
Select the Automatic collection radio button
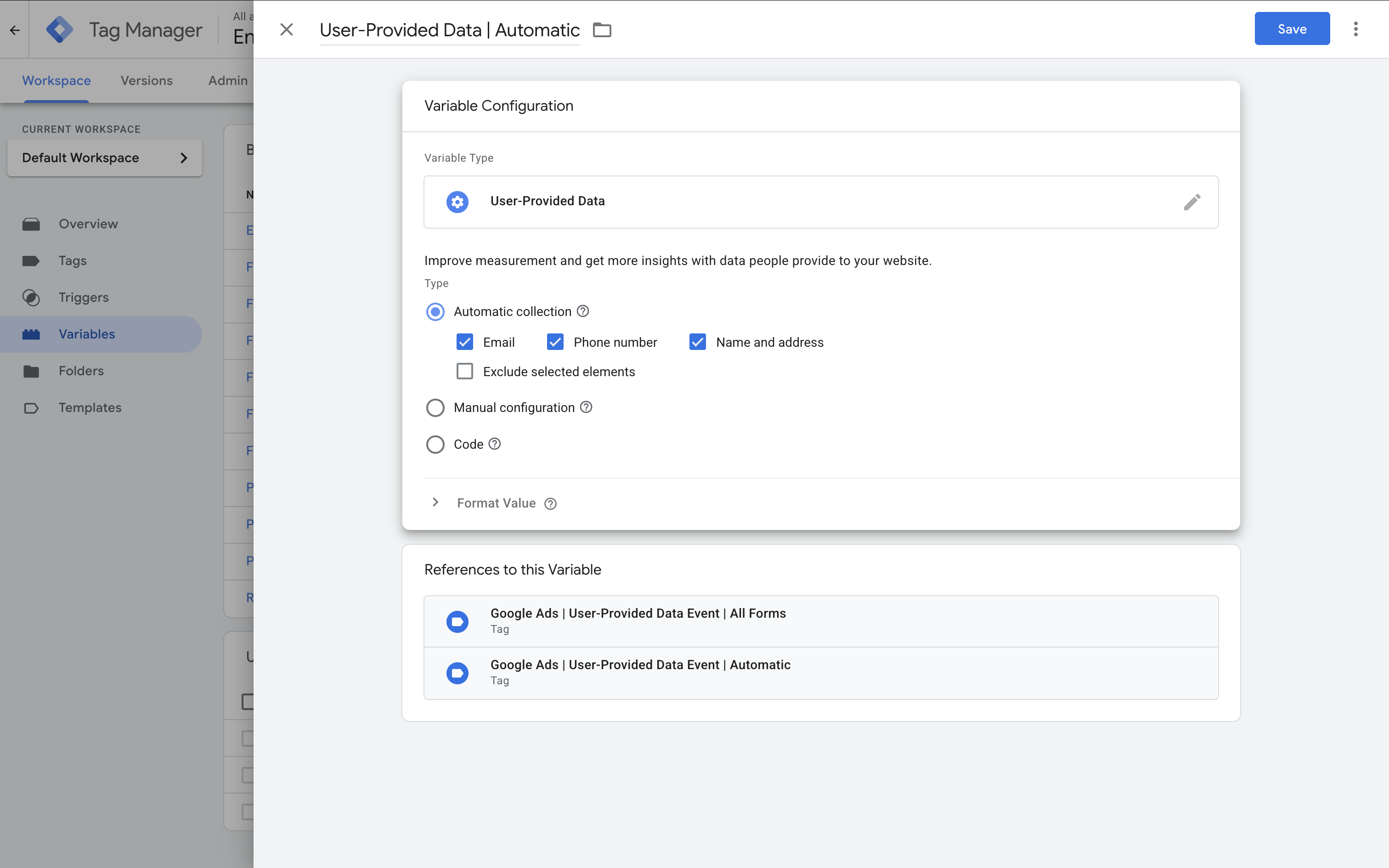pyautogui.click(x=435, y=312)
